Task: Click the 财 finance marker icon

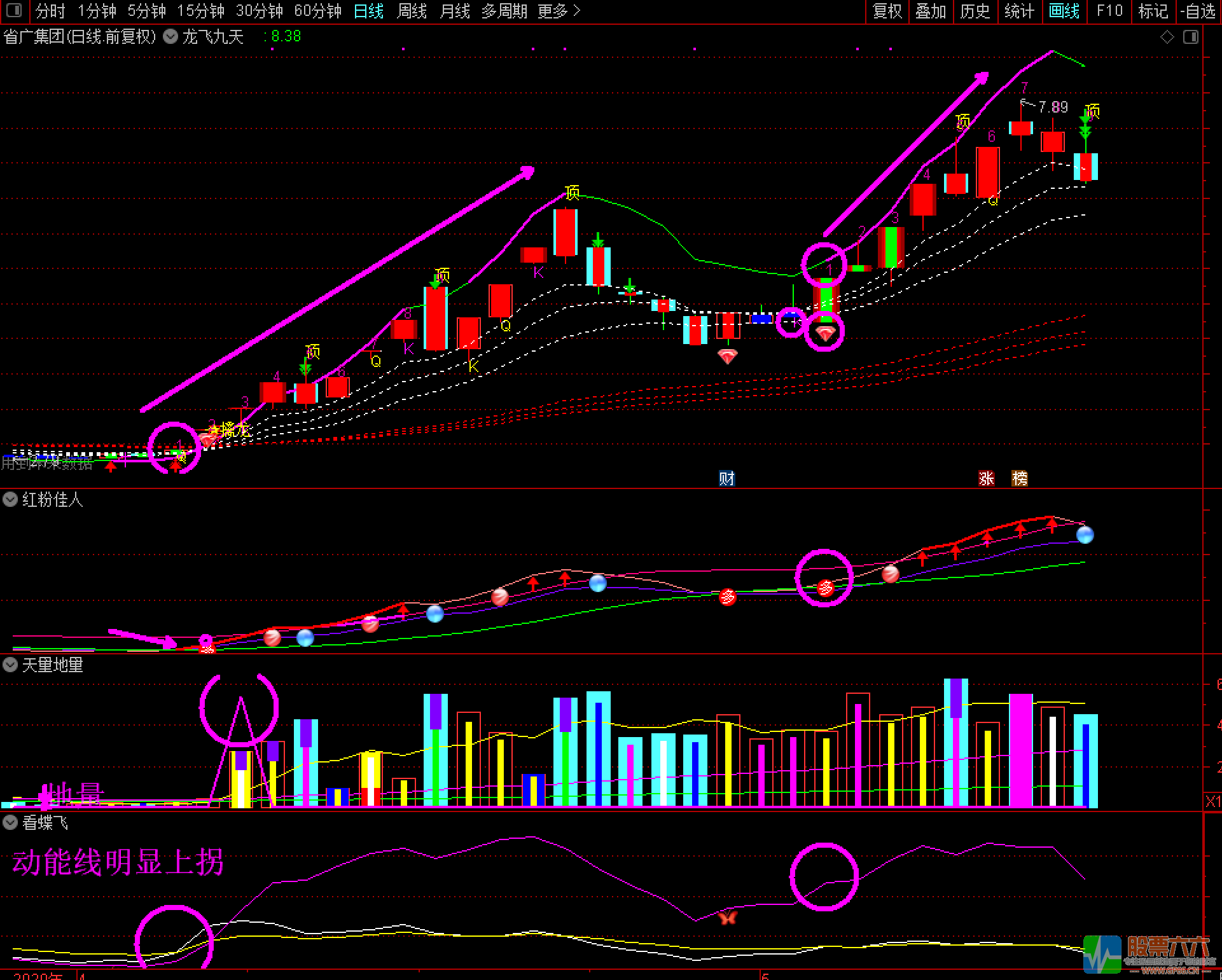Action: coord(726,478)
